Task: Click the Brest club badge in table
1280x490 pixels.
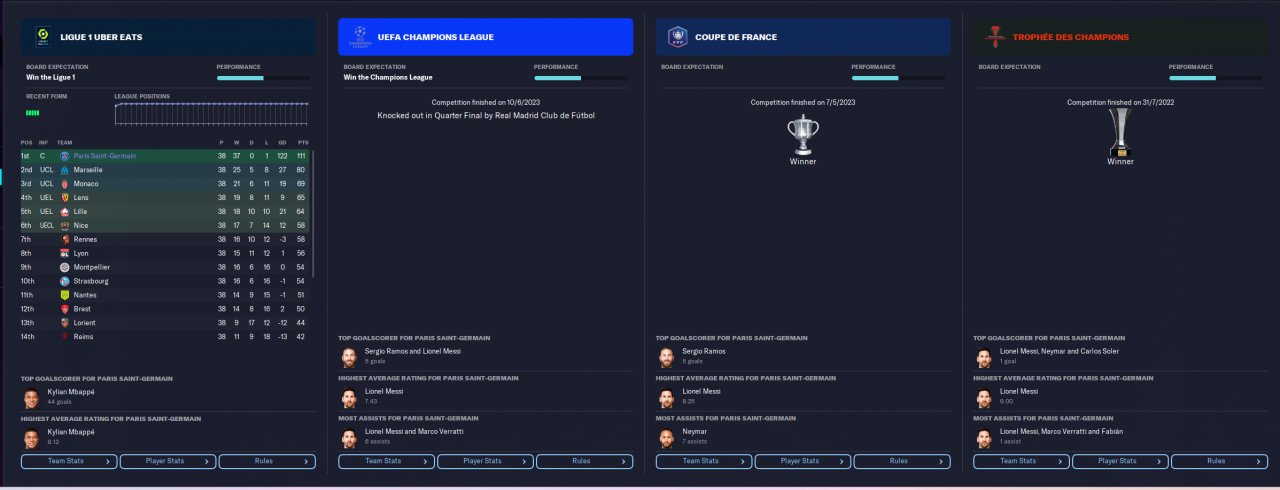Action: 65,309
